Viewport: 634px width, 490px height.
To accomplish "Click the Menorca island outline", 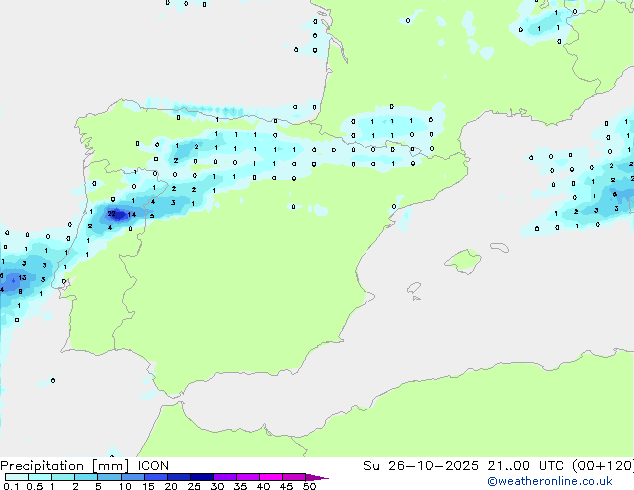I will tap(500, 247).
